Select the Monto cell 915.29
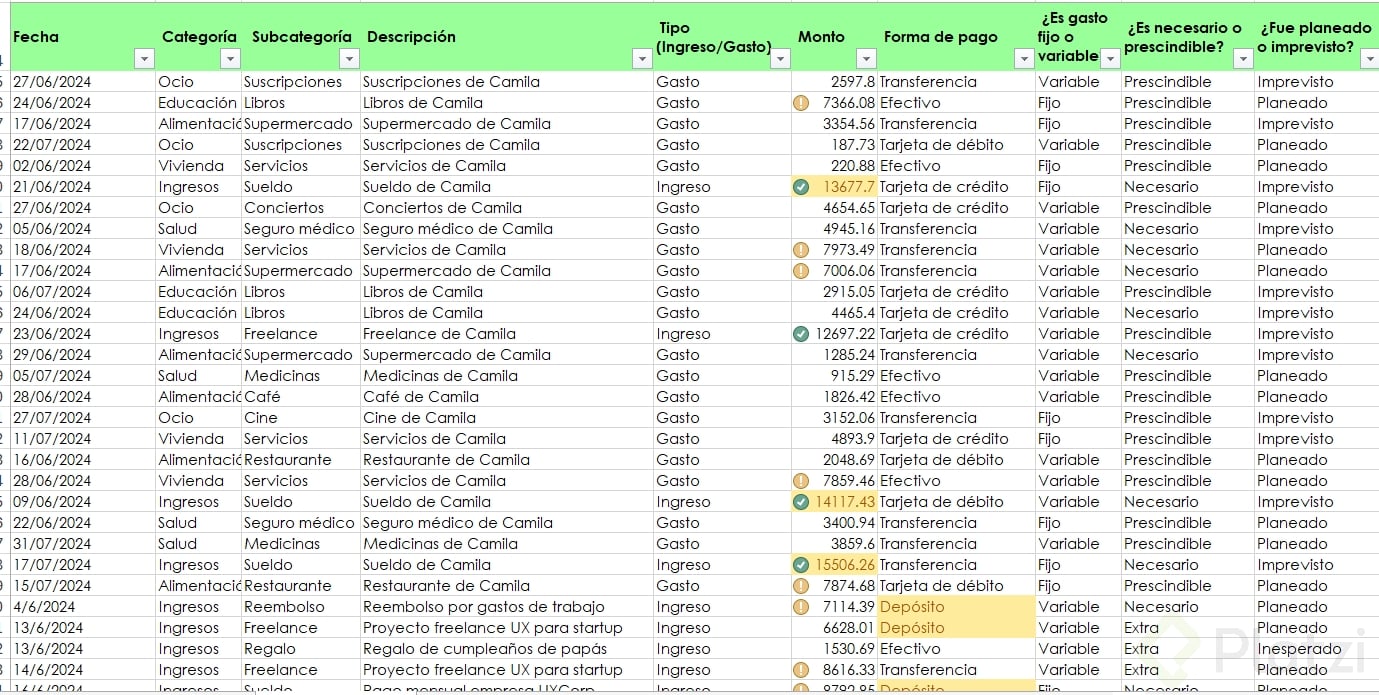The image size is (1379, 695). point(834,376)
